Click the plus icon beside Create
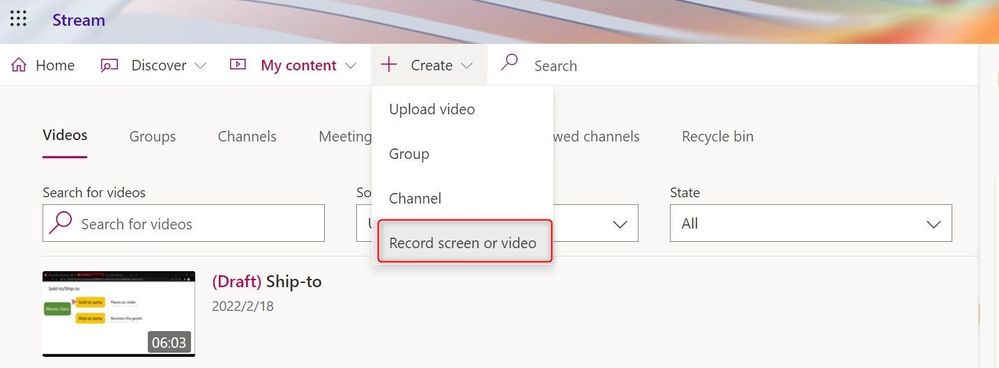The image size is (999, 368). [x=389, y=64]
